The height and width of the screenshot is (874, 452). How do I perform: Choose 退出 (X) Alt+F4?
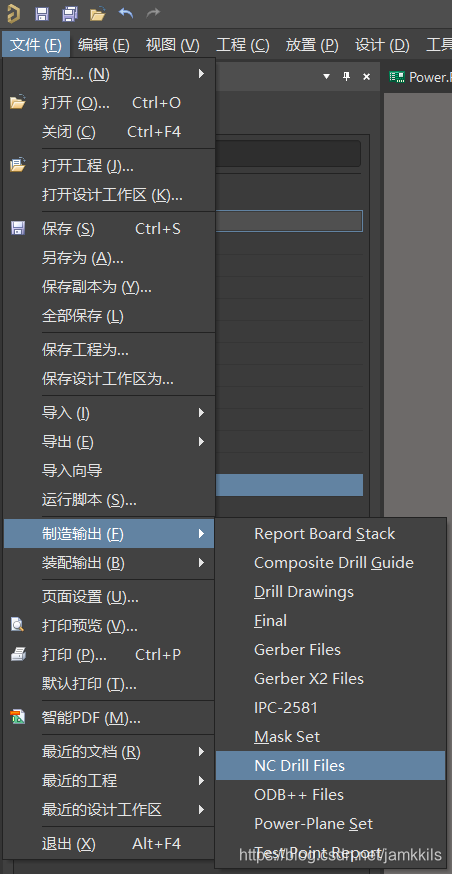tap(109, 844)
